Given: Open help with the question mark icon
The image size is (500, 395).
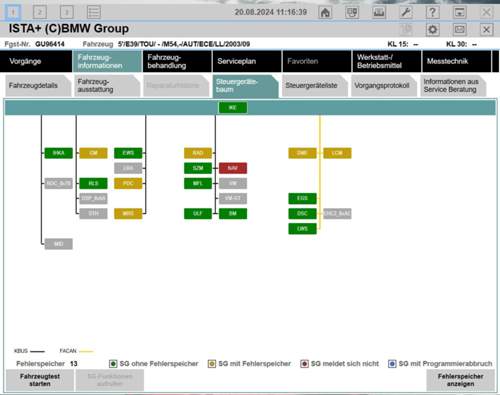Looking at the screenshot, I should (432, 13).
